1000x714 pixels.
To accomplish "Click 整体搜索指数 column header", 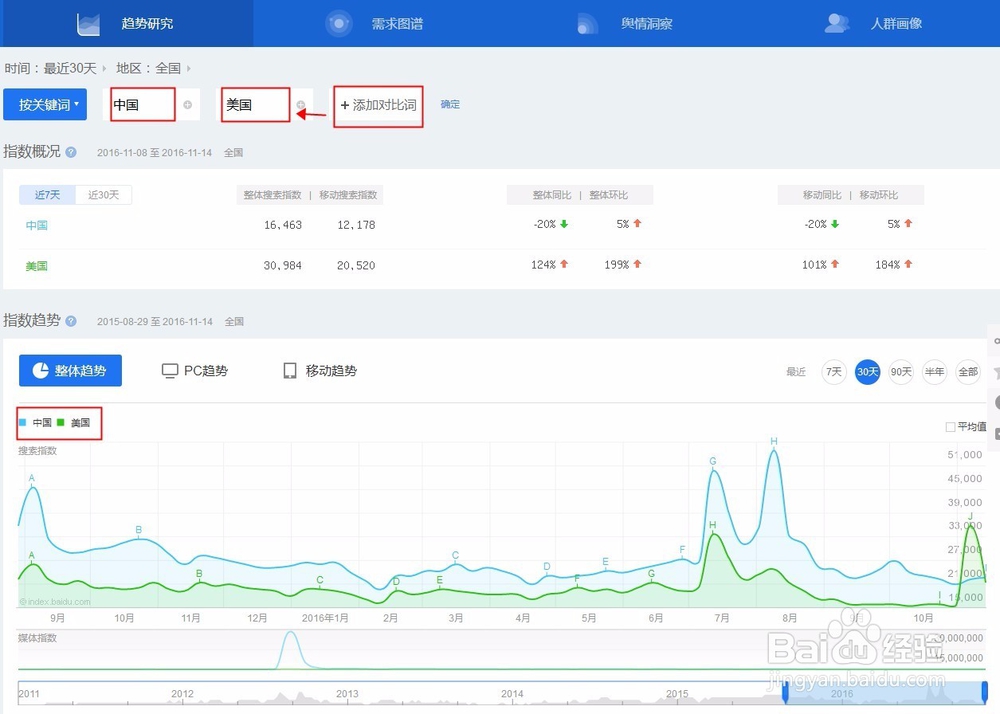I will [x=272, y=195].
